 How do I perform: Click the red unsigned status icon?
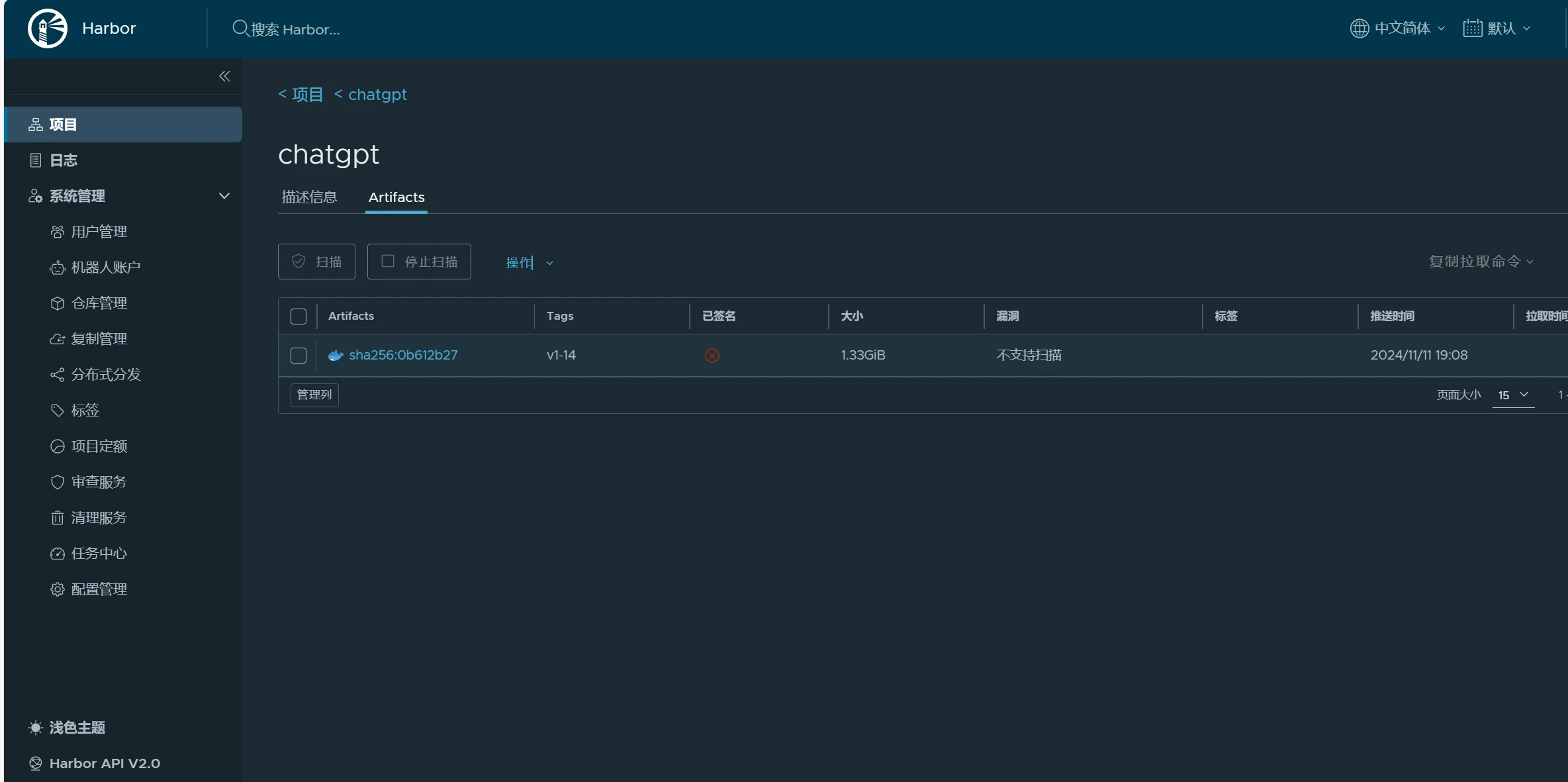(712, 356)
